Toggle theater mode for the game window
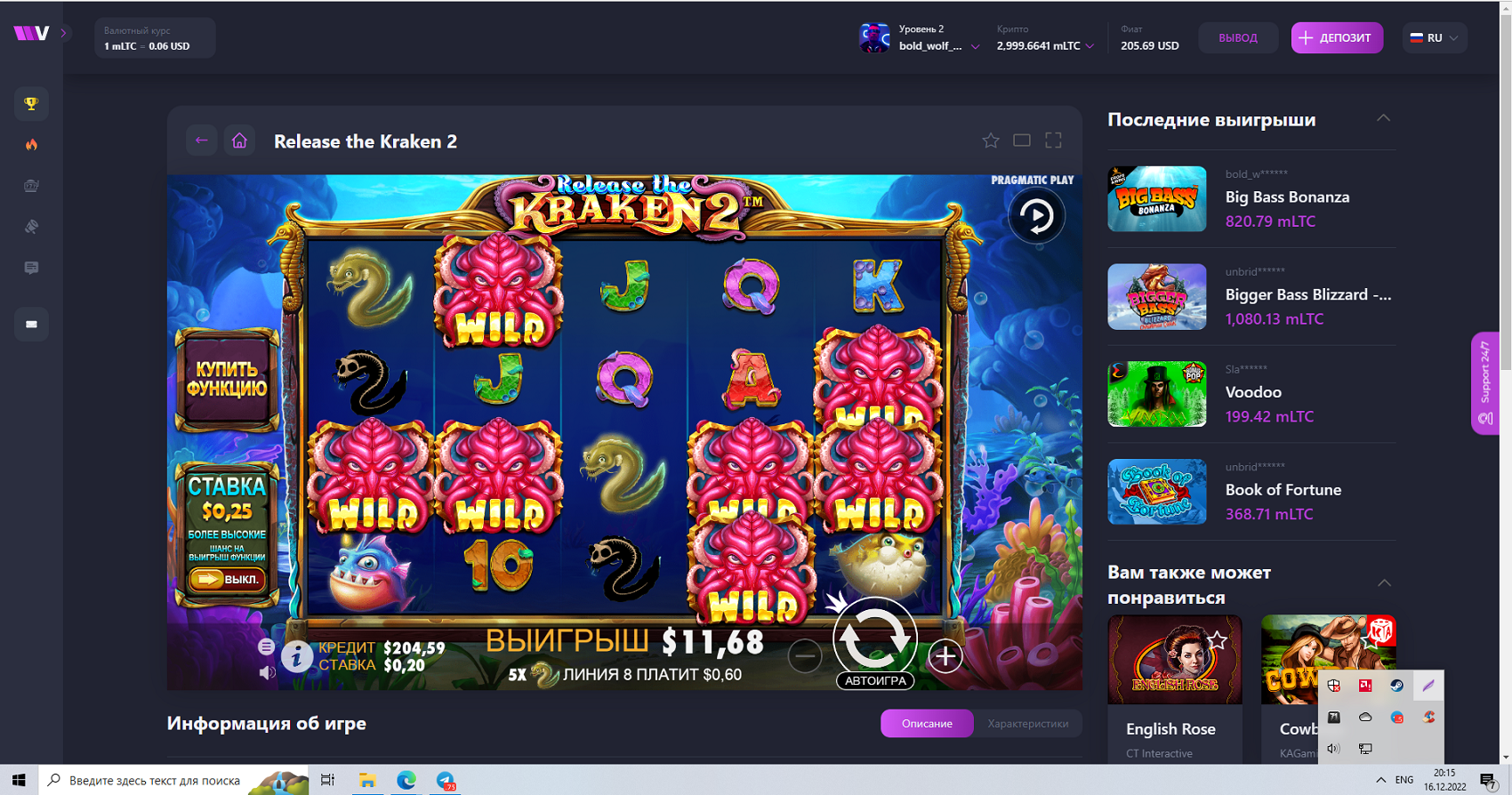The image size is (1512, 795). pos(1022,141)
